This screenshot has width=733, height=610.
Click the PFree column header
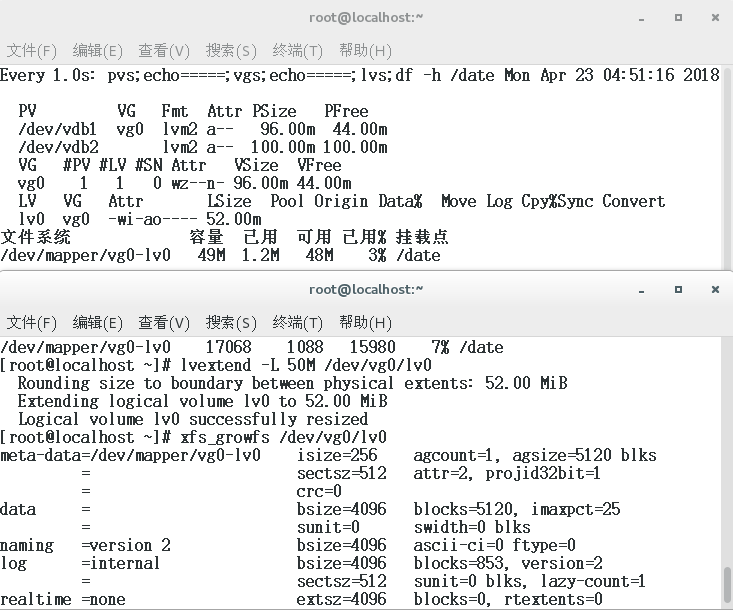point(346,111)
